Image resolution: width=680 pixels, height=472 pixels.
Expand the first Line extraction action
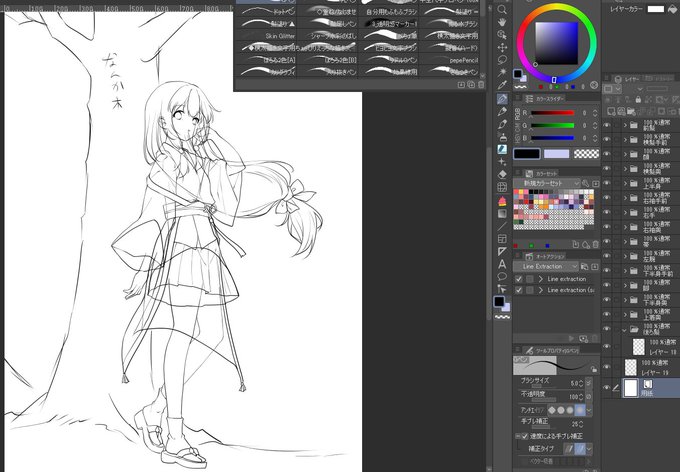[x=541, y=279]
